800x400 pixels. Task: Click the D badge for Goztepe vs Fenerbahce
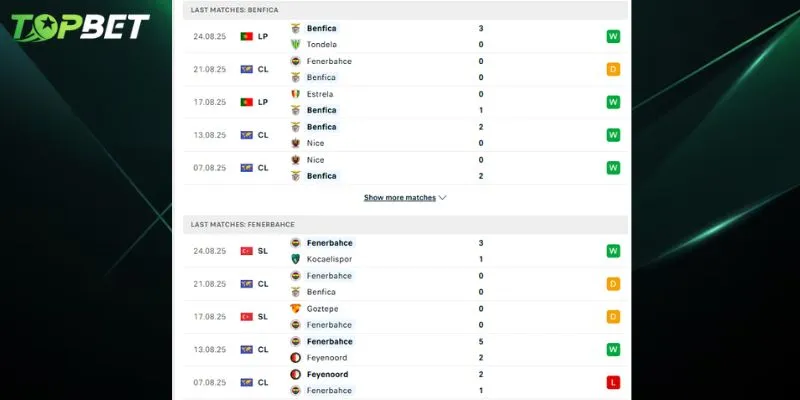coord(613,317)
